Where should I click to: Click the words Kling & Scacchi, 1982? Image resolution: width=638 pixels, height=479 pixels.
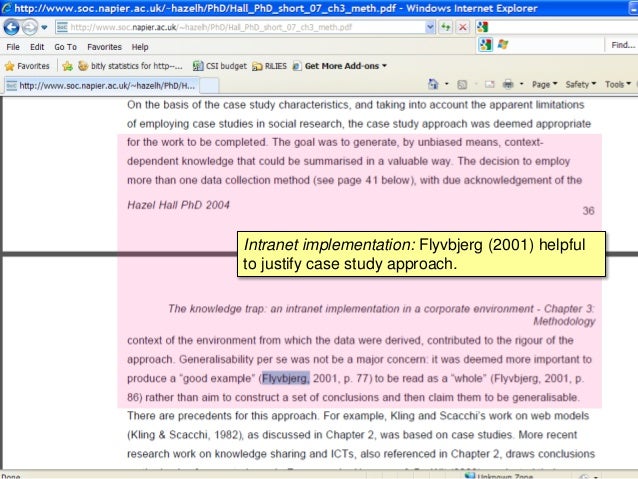186,435
